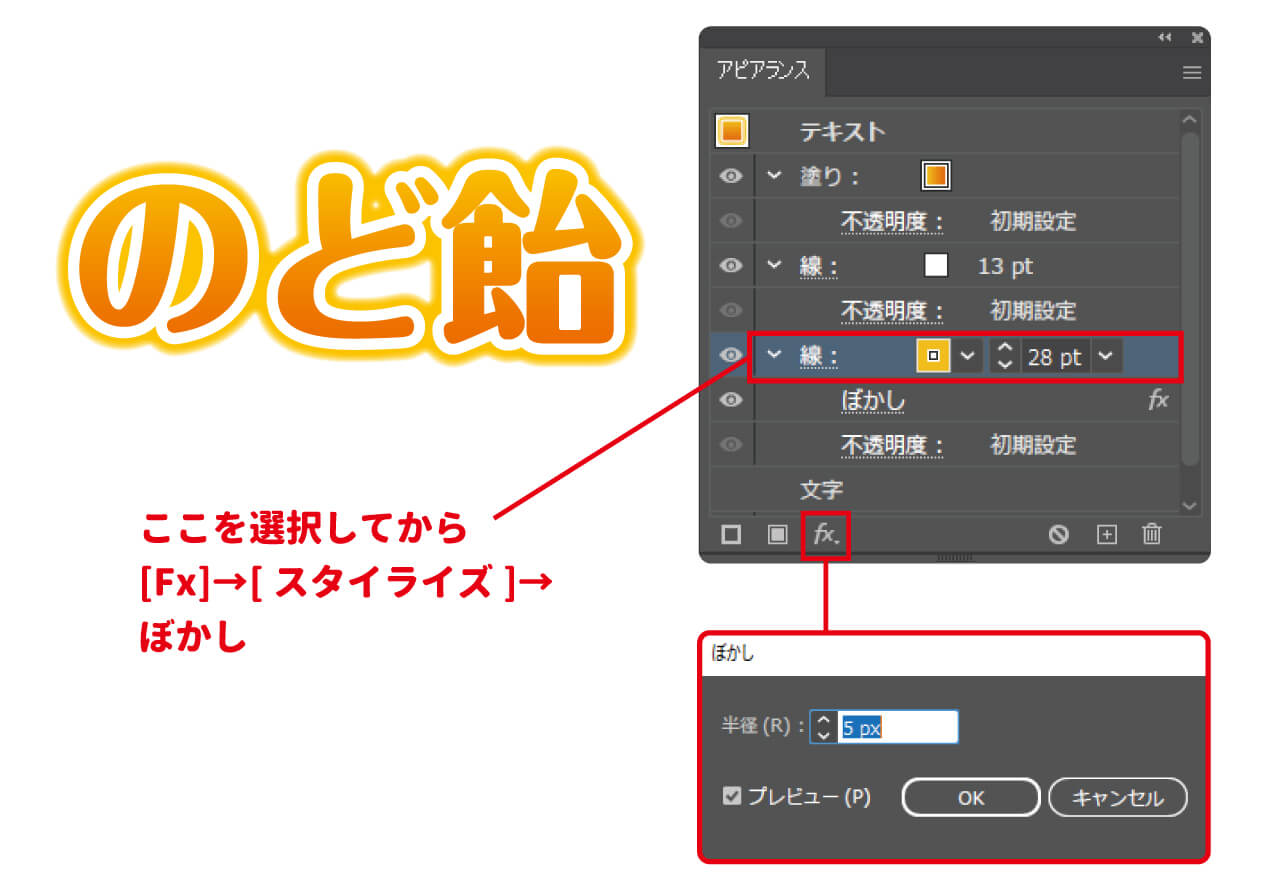Open 不透明度 link below ぼかし
This screenshot has width=1280, height=885.
[x=892, y=445]
